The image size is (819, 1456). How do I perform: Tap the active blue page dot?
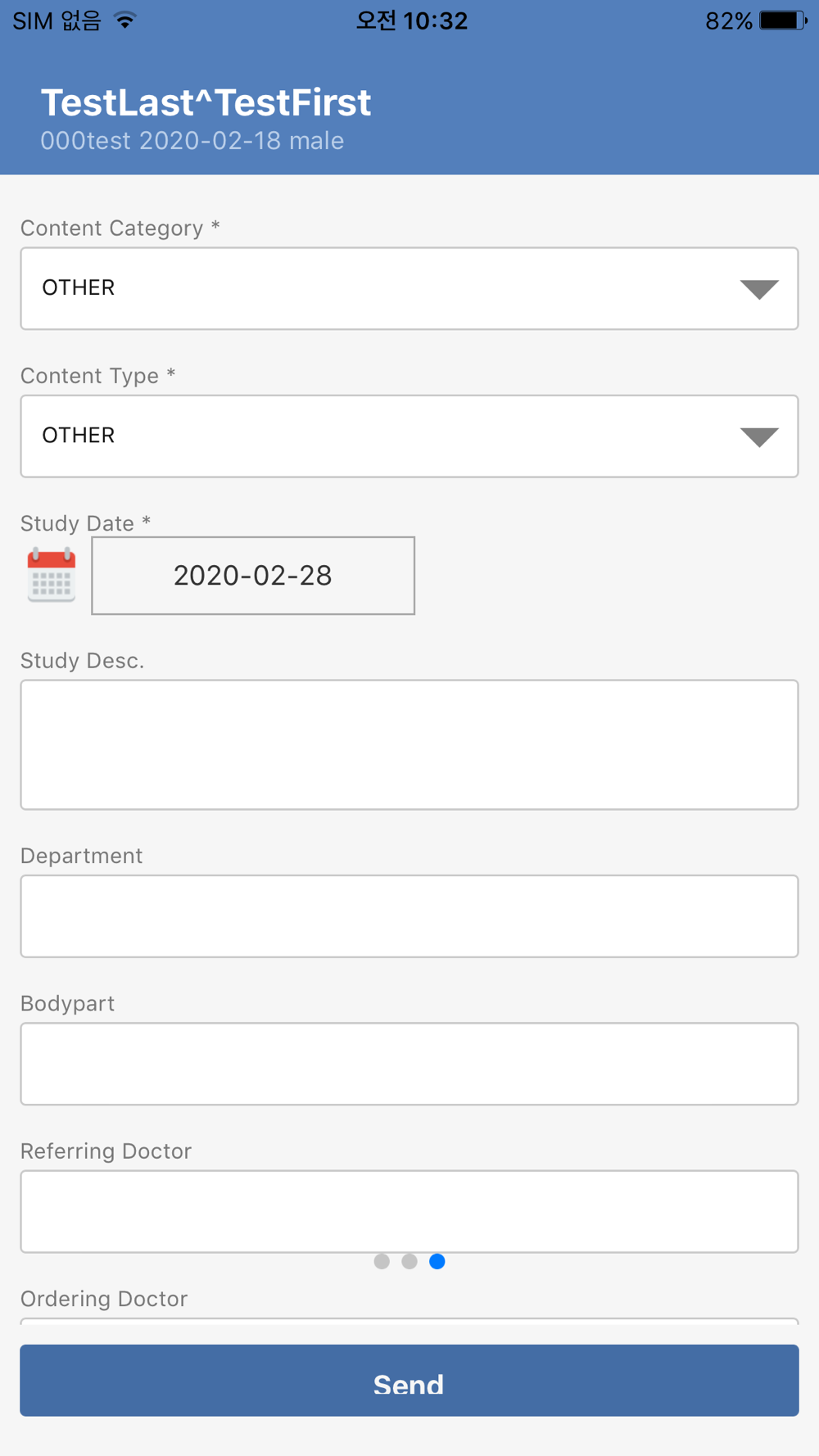[437, 1261]
